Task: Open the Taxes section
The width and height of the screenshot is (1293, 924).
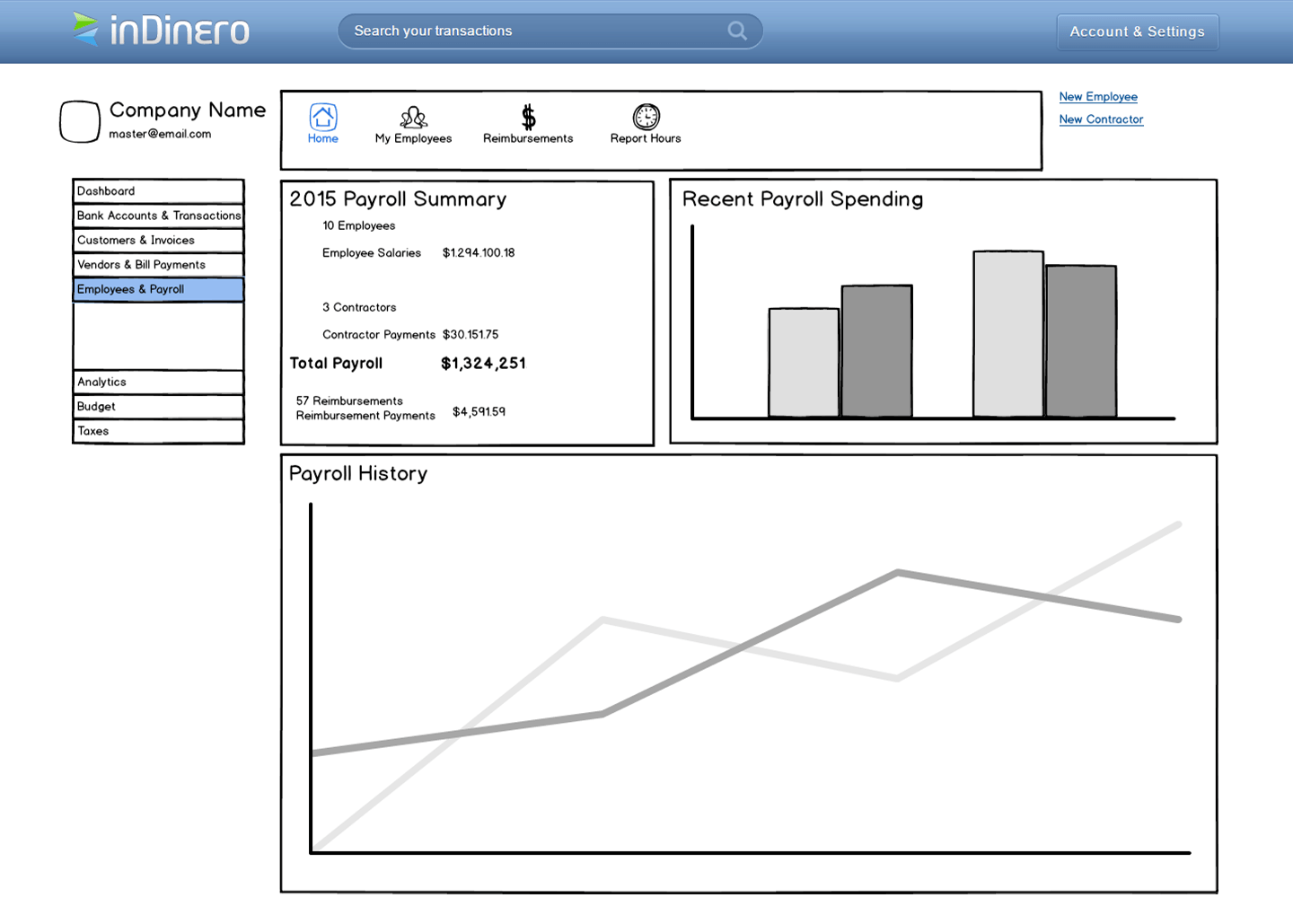Action: pos(158,431)
